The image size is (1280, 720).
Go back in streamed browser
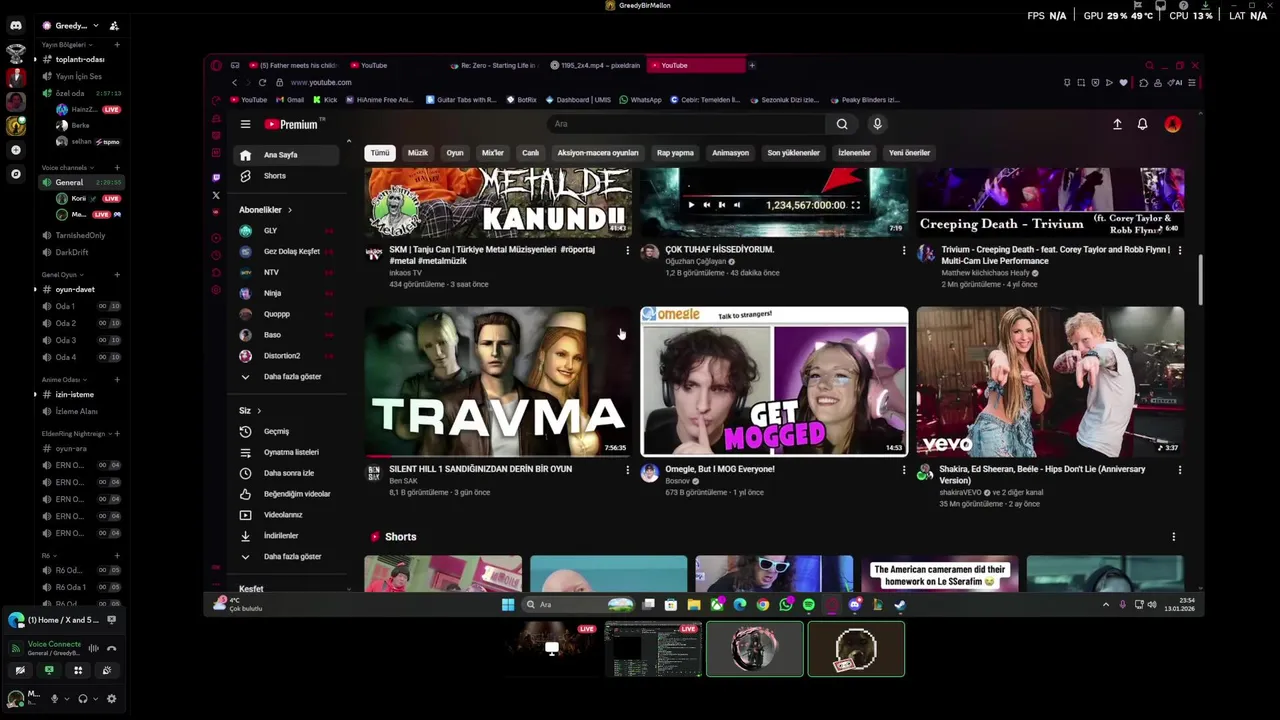pos(235,82)
